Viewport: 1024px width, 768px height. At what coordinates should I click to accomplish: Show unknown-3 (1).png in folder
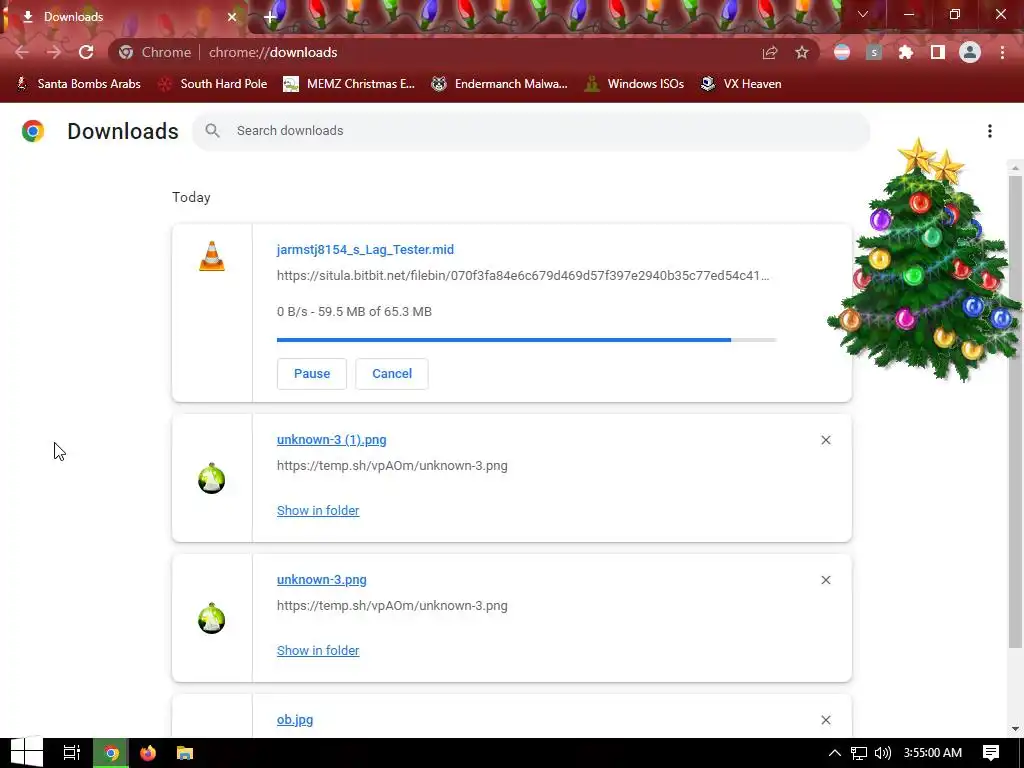point(318,511)
